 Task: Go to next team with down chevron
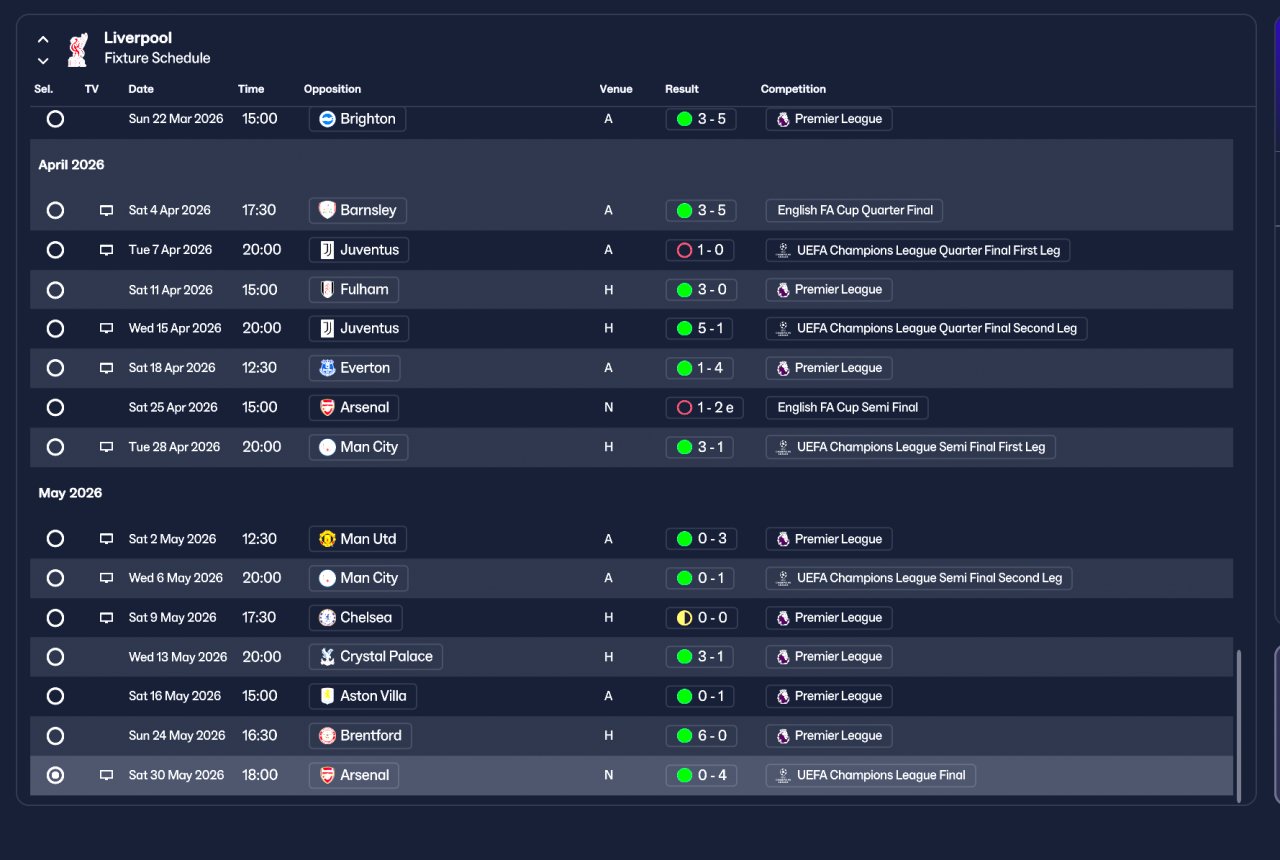pos(43,61)
